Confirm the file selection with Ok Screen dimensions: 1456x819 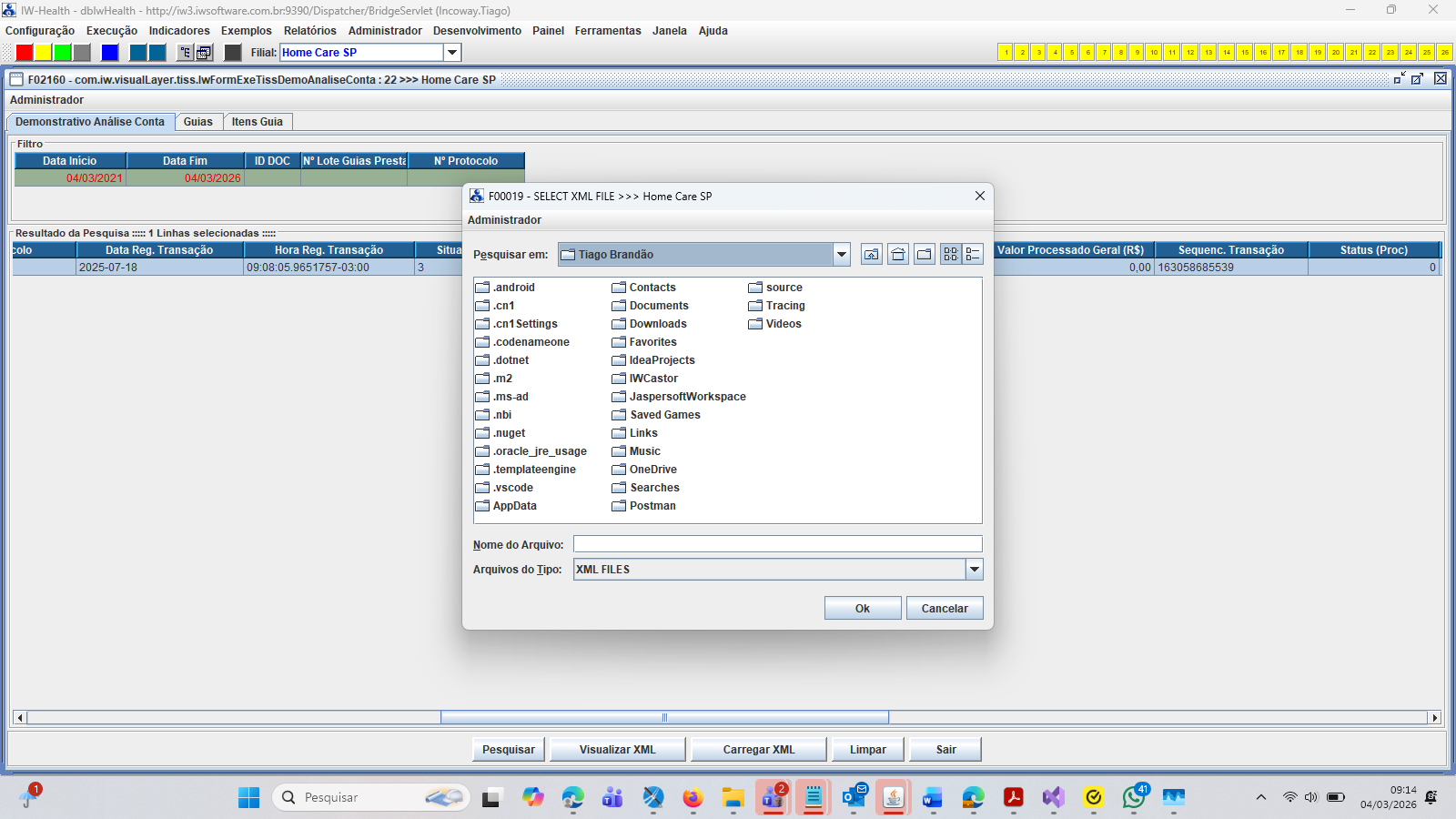pyautogui.click(x=862, y=609)
